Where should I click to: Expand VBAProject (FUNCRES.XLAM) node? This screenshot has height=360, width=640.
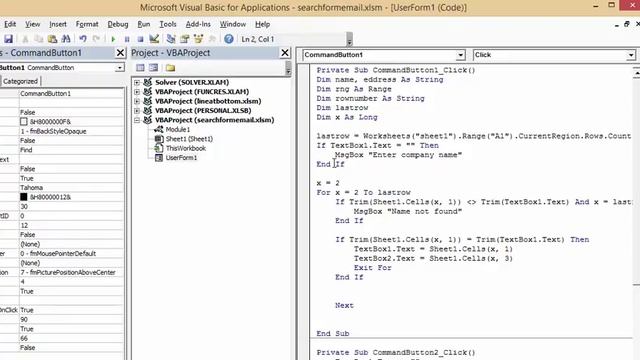(137, 92)
